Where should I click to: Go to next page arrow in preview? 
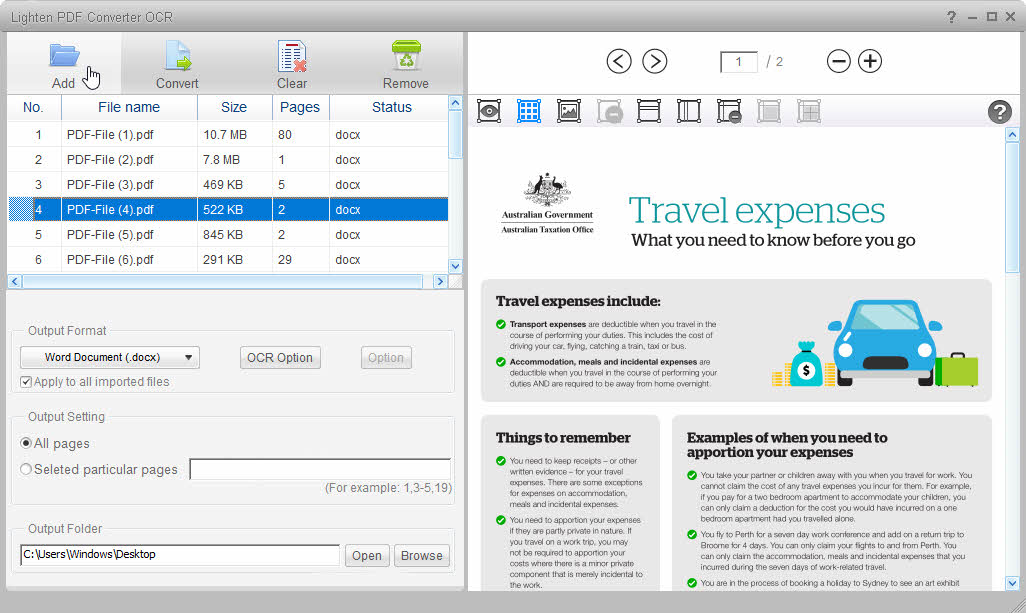coord(654,61)
